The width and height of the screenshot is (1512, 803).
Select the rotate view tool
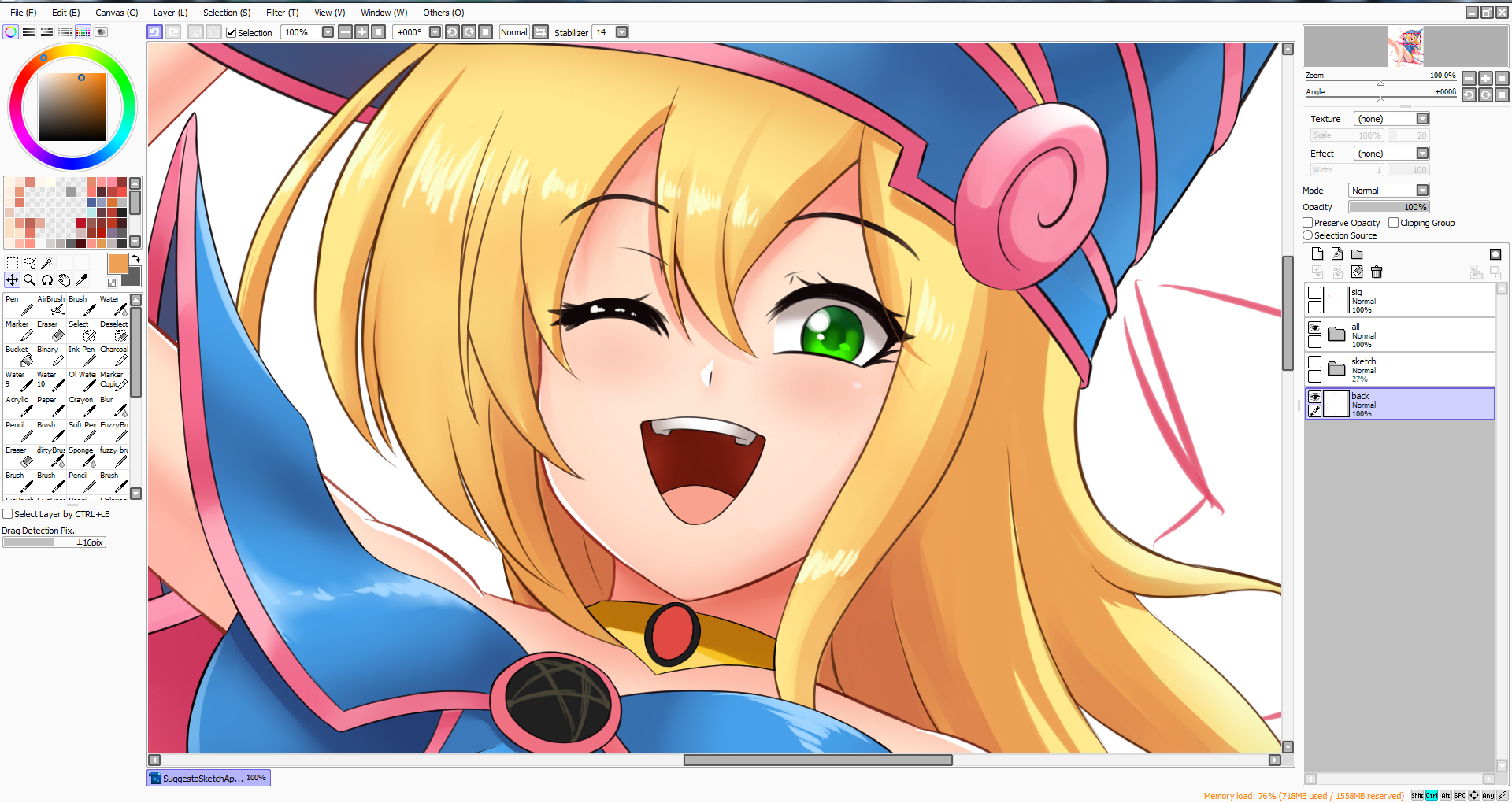point(47,280)
